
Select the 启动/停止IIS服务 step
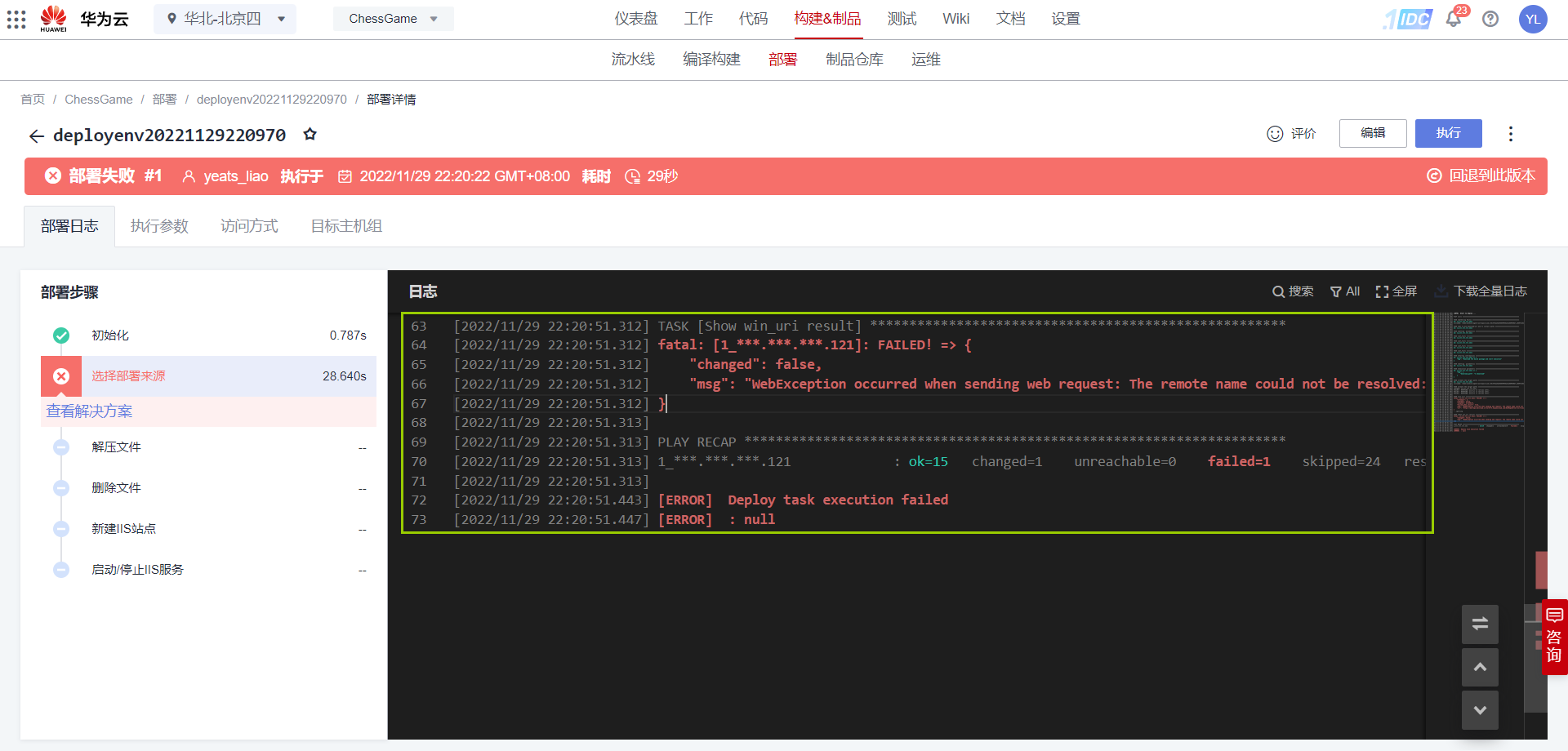[x=208, y=570]
